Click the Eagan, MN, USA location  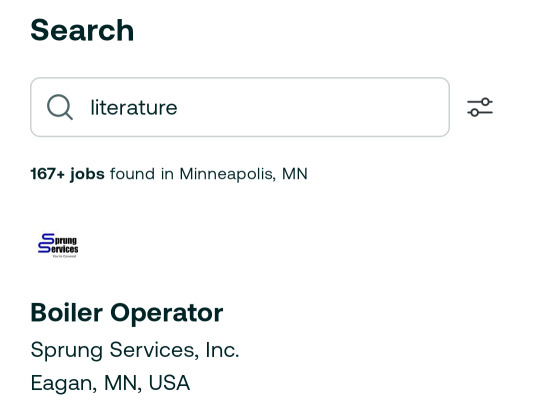pos(110,383)
